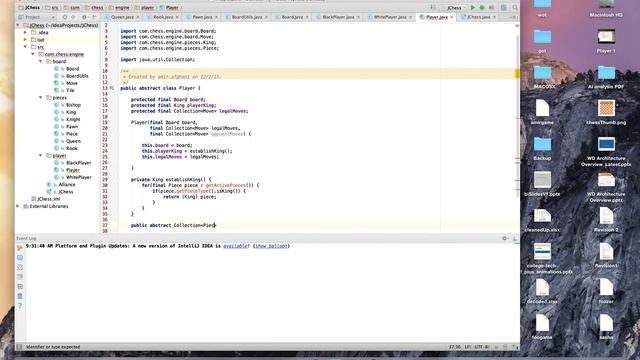Select the Knight class in the project tree
Screen dimensions: 640x360
pos(73,119)
